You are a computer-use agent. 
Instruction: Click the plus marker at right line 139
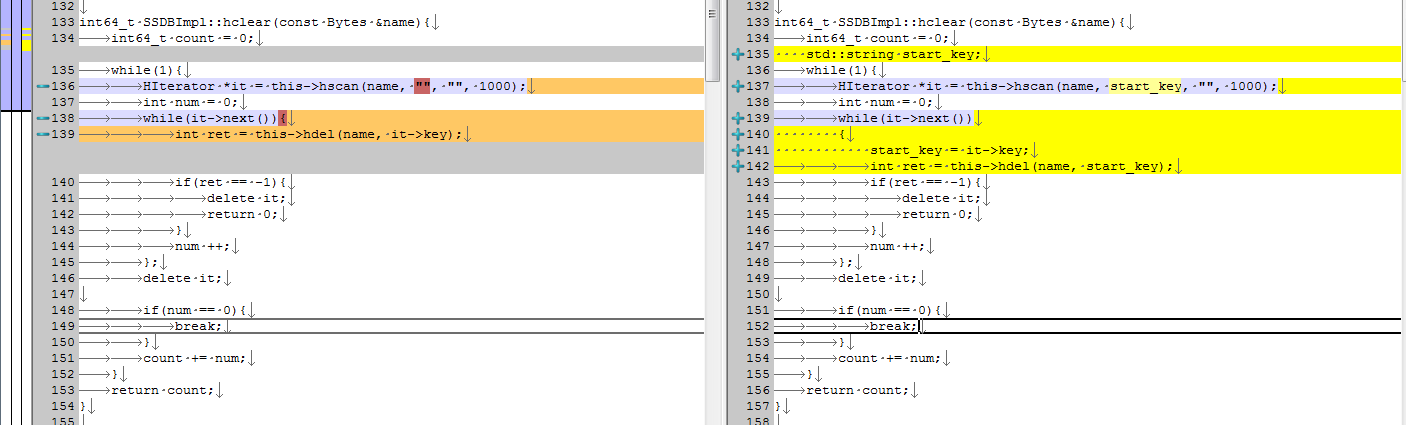pos(737,118)
